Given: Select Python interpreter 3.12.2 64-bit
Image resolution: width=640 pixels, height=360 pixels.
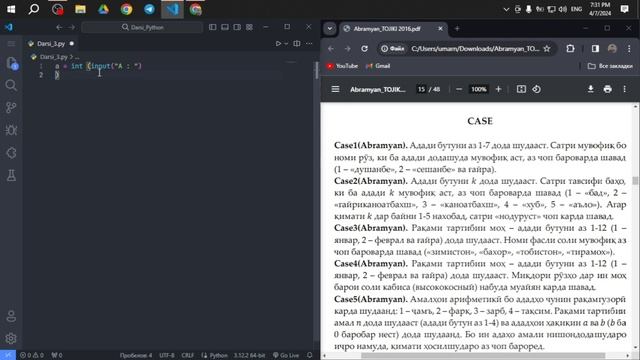Looking at the screenshot, I should point(249,355).
